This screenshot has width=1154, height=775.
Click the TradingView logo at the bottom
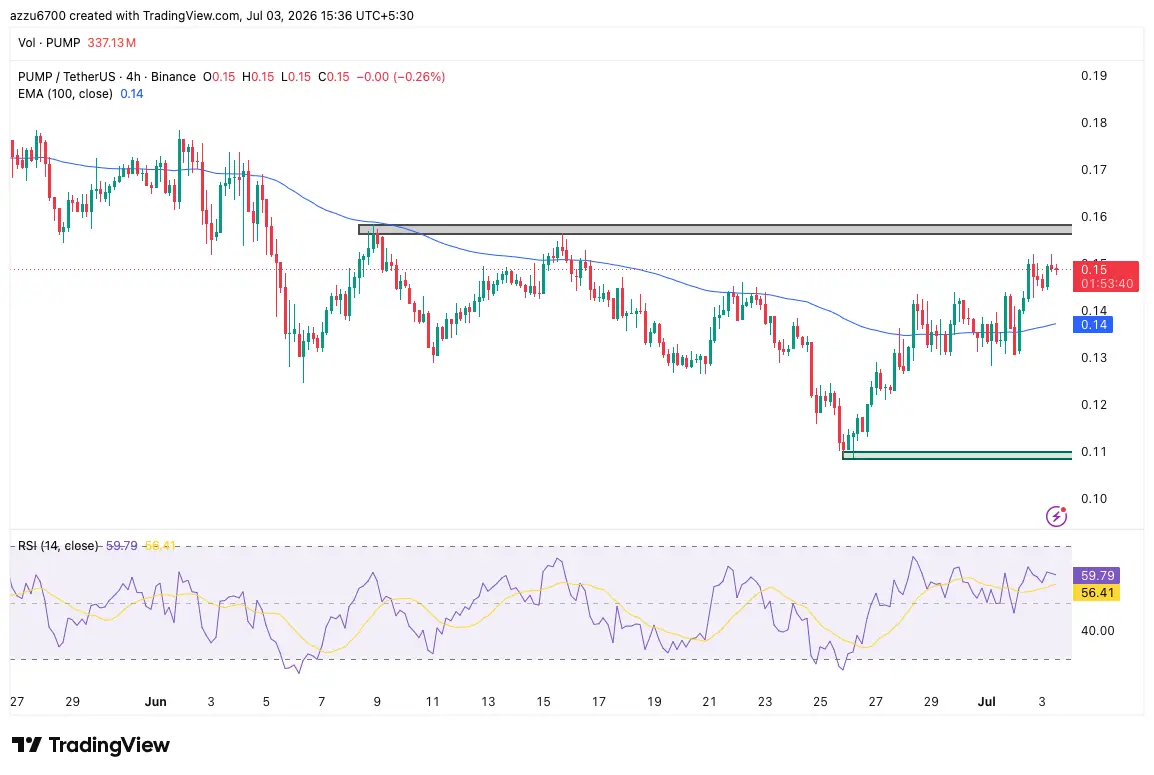91,745
